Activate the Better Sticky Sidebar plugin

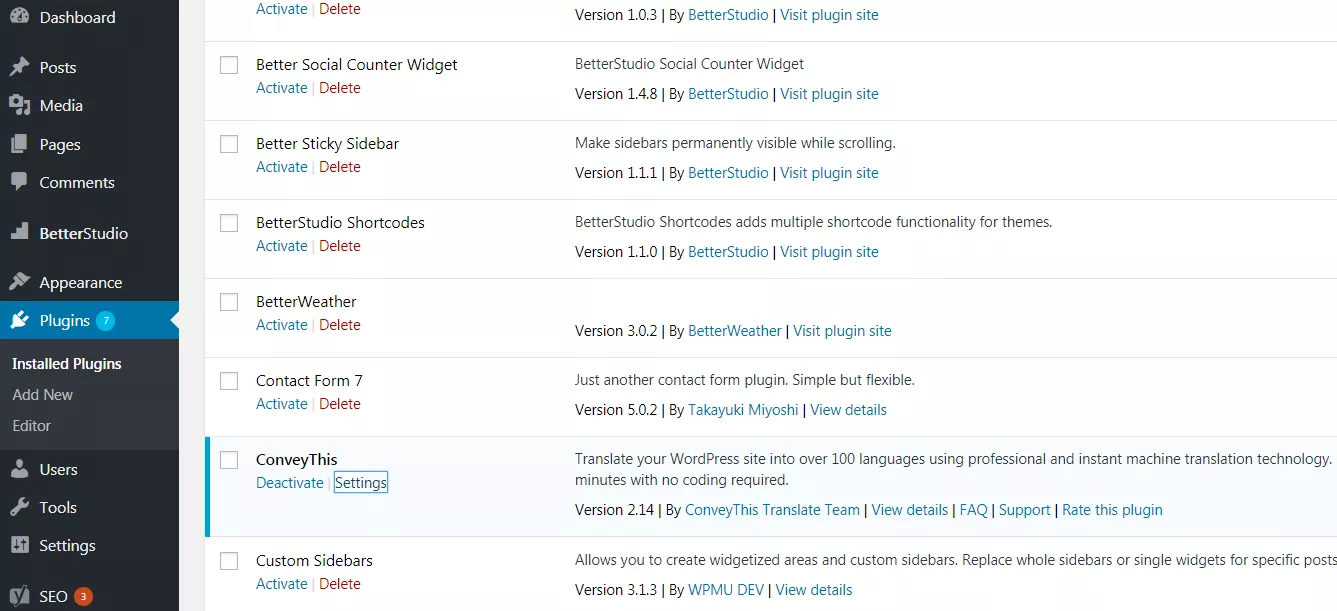pyautogui.click(x=281, y=167)
